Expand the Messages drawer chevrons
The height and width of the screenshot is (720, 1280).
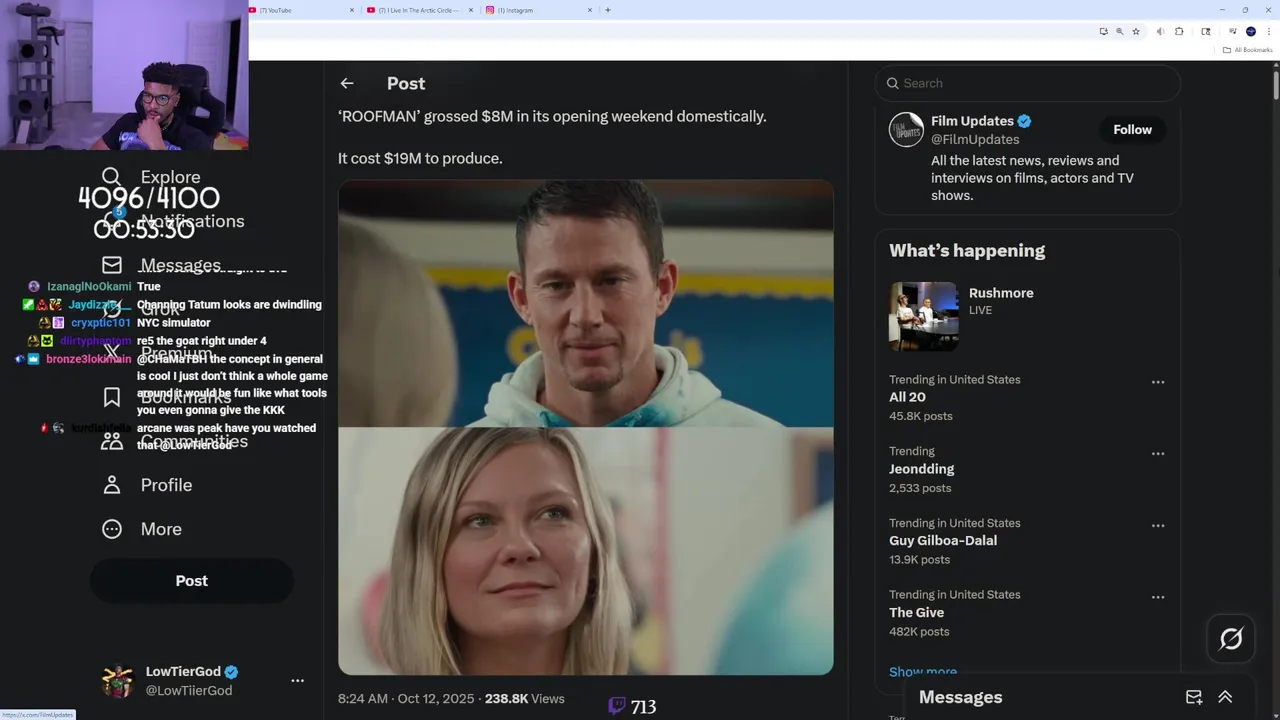point(1225,697)
